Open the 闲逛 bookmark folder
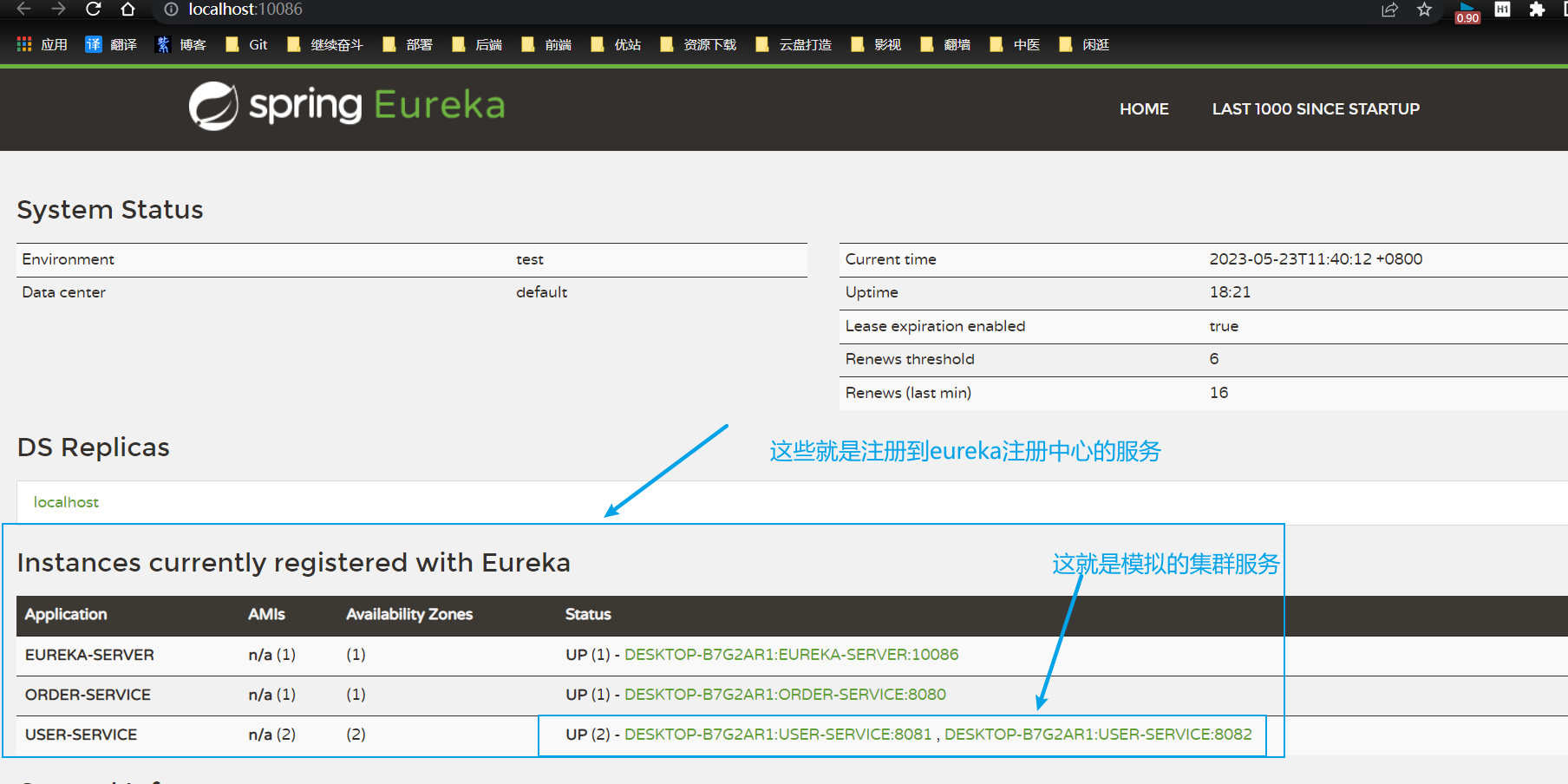1568x784 pixels. (x=1083, y=44)
